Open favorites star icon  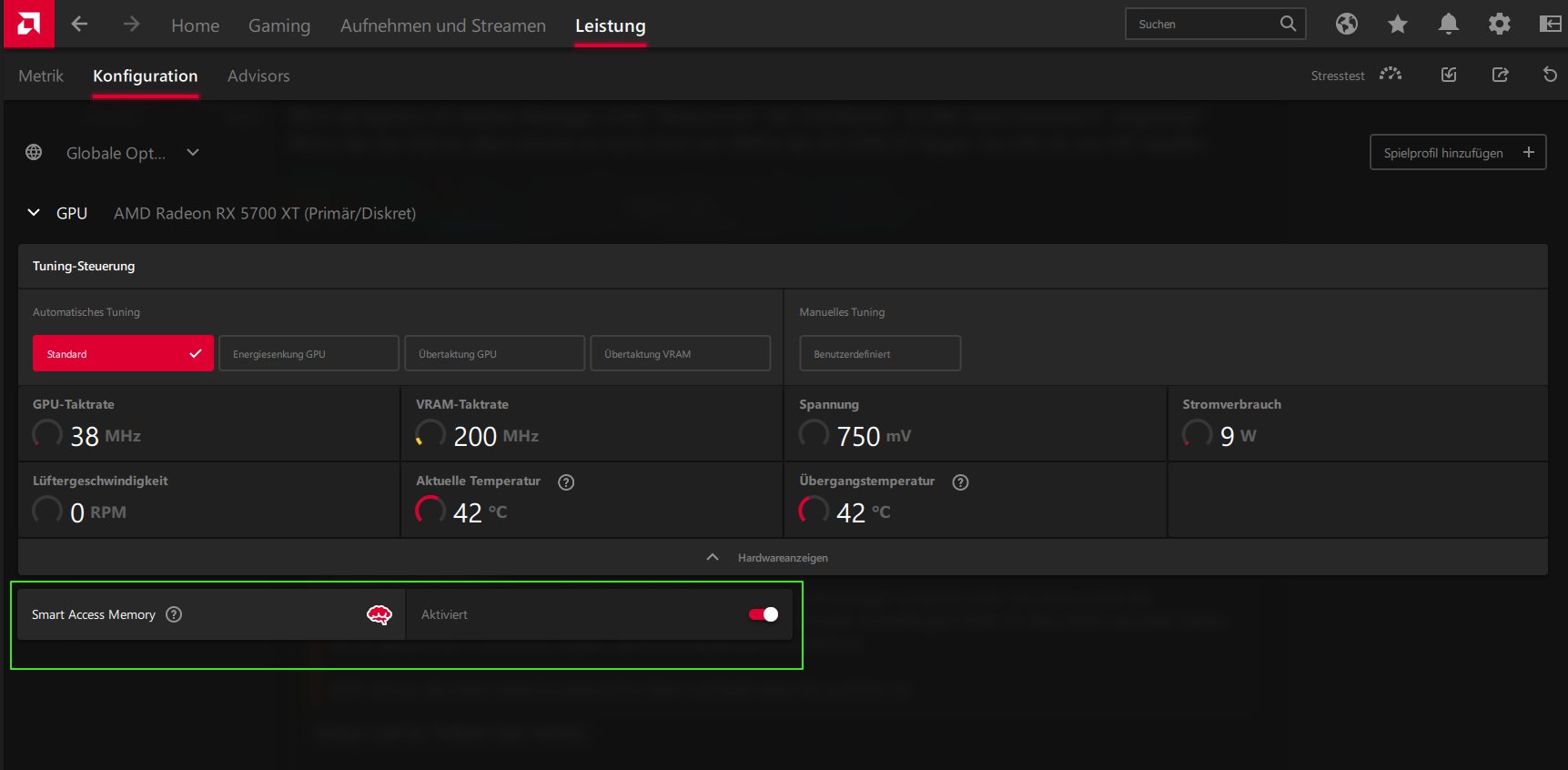coord(1398,24)
